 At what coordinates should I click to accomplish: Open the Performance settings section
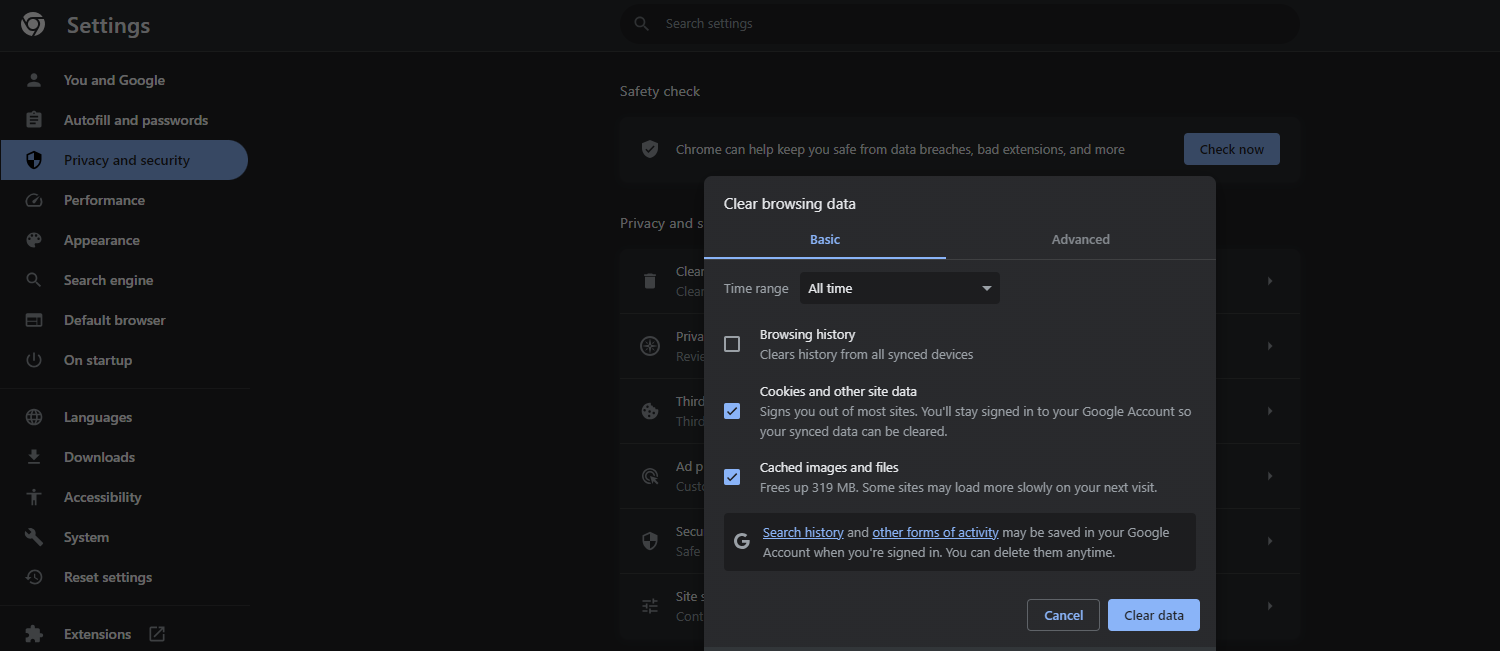[124, 200]
